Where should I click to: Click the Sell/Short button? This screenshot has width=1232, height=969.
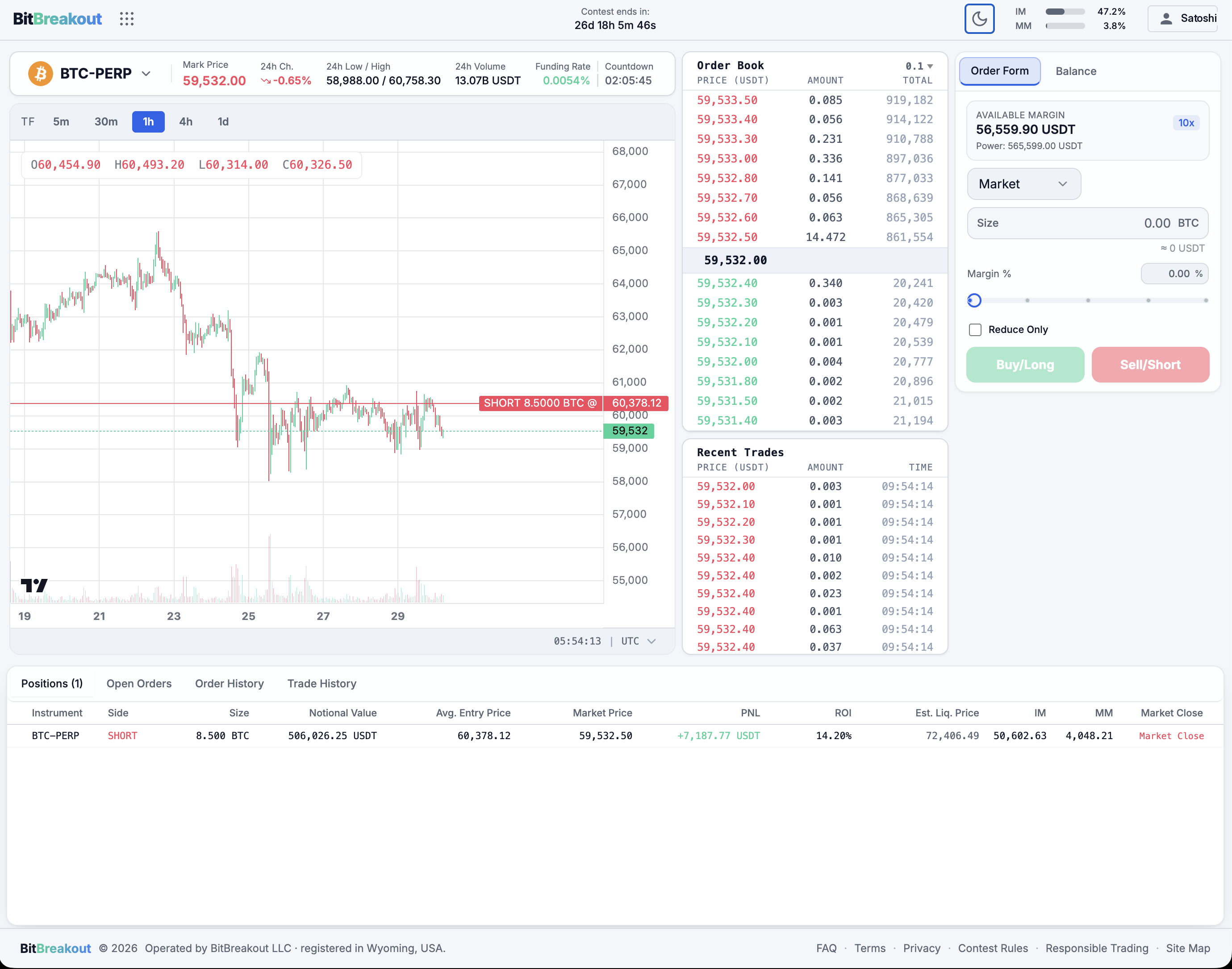1150,365
